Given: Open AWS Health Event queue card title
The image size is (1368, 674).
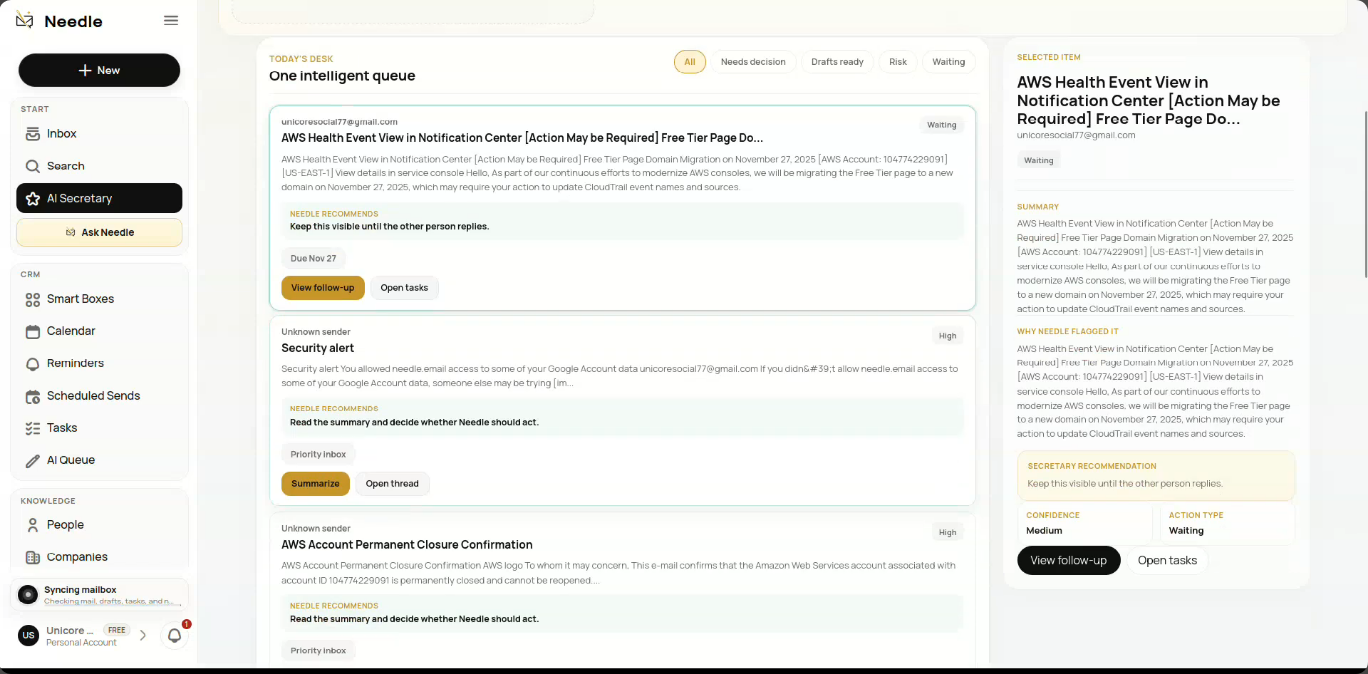Looking at the screenshot, I should (522, 138).
